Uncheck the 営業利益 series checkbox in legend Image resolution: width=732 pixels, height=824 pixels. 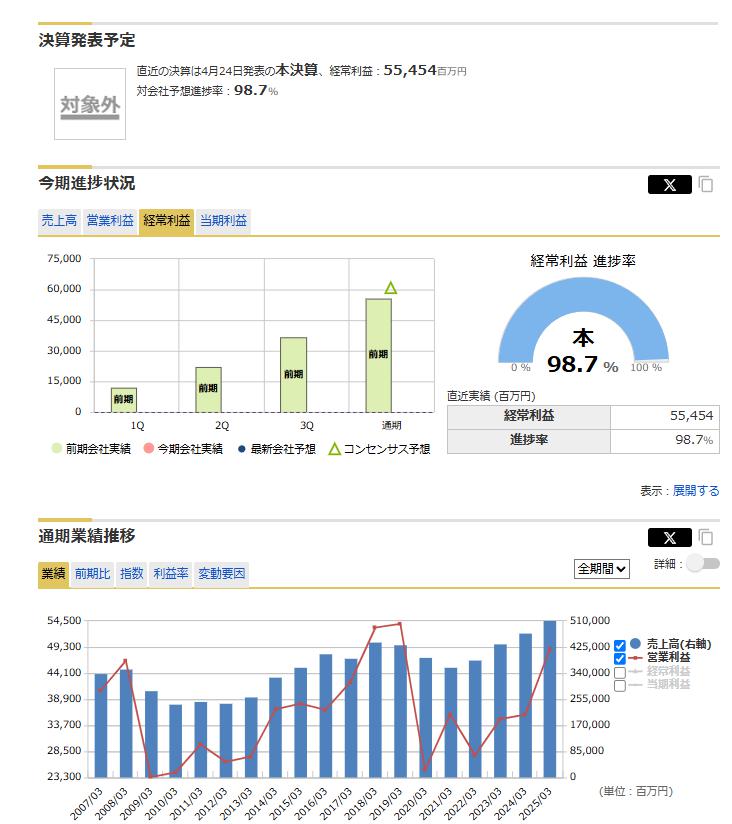coord(620,658)
